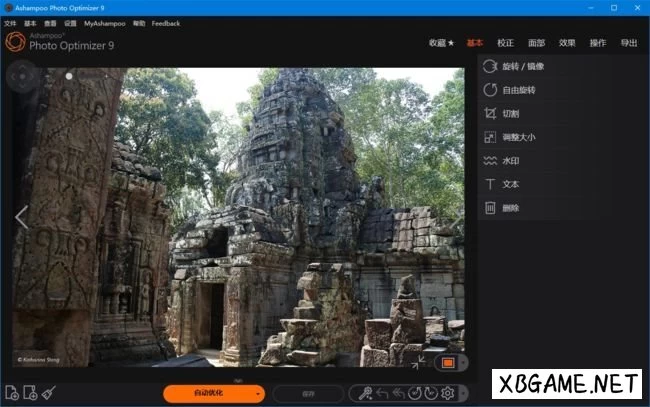This screenshot has height=407, width=650.
Task: Toggle the orange view mode button
Action: 447,362
